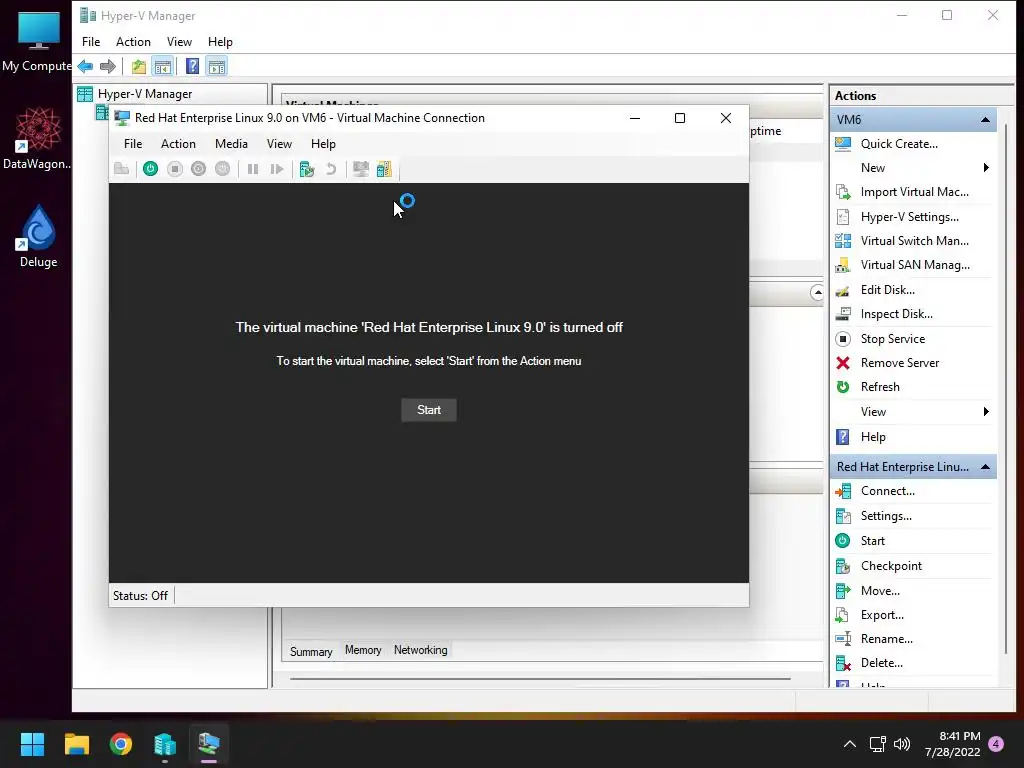Click the Share resources icon in VM toolbar
Viewport: 1024px width, 768px height.
pyautogui.click(x=384, y=169)
